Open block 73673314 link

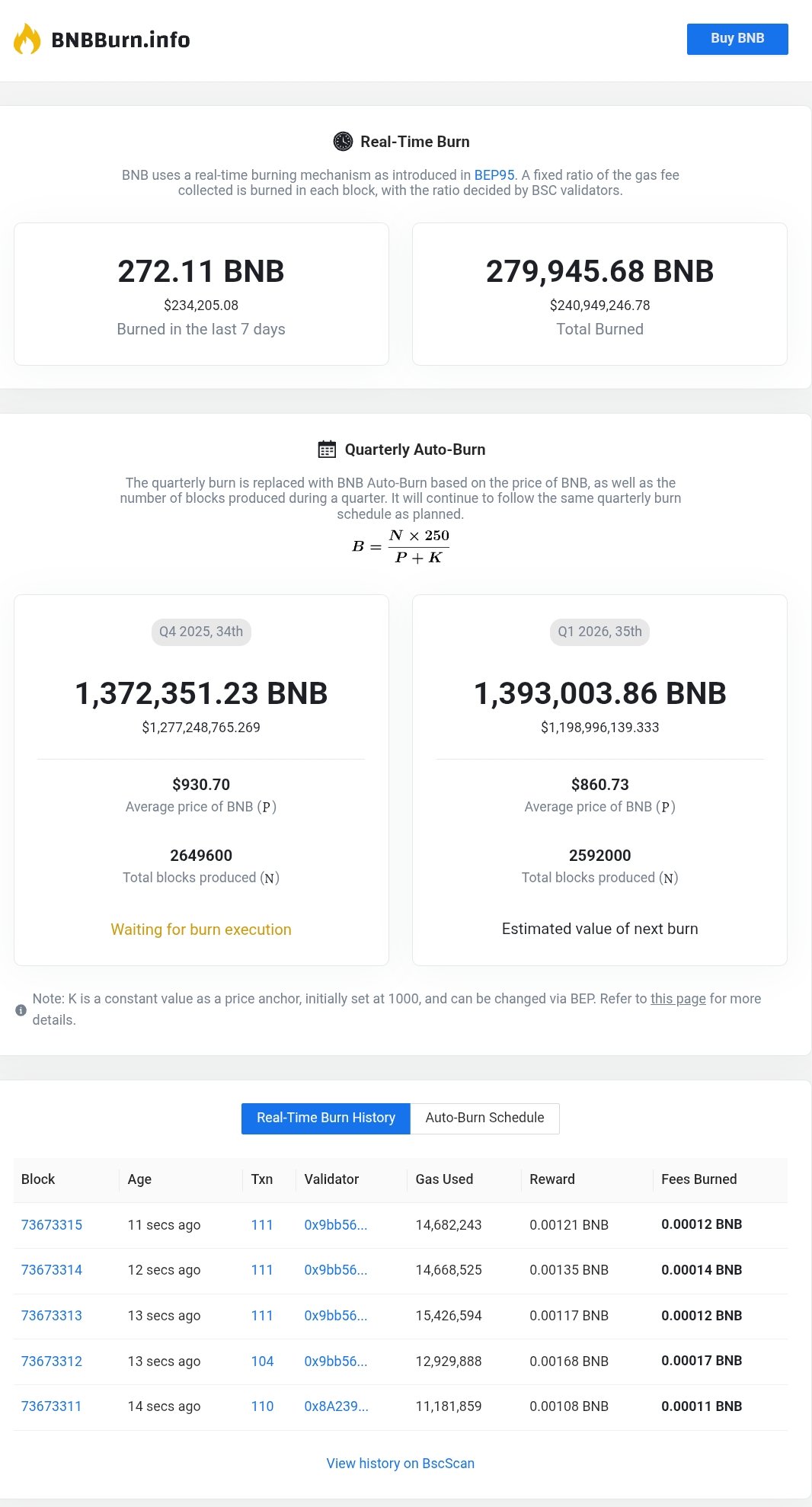[x=52, y=1270]
